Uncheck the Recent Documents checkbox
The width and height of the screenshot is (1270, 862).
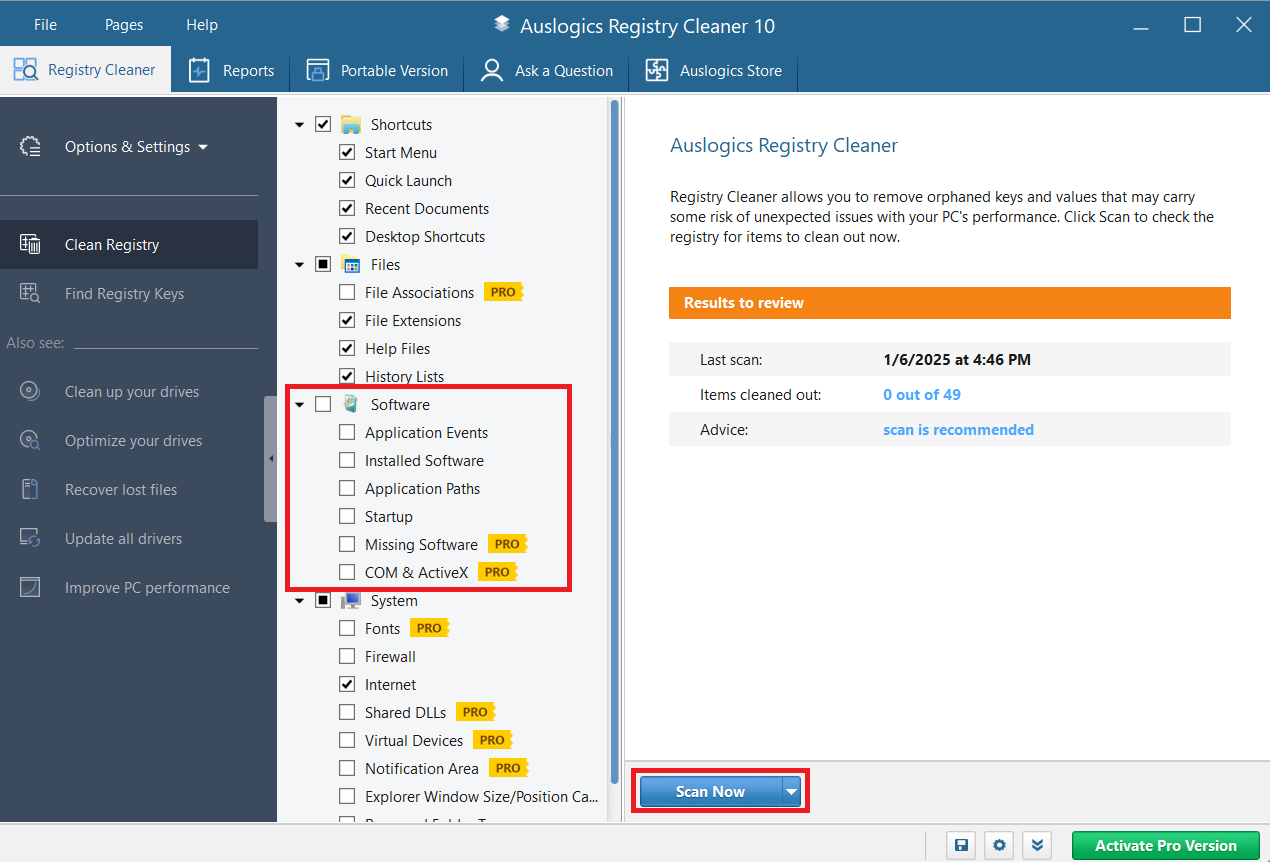click(347, 209)
